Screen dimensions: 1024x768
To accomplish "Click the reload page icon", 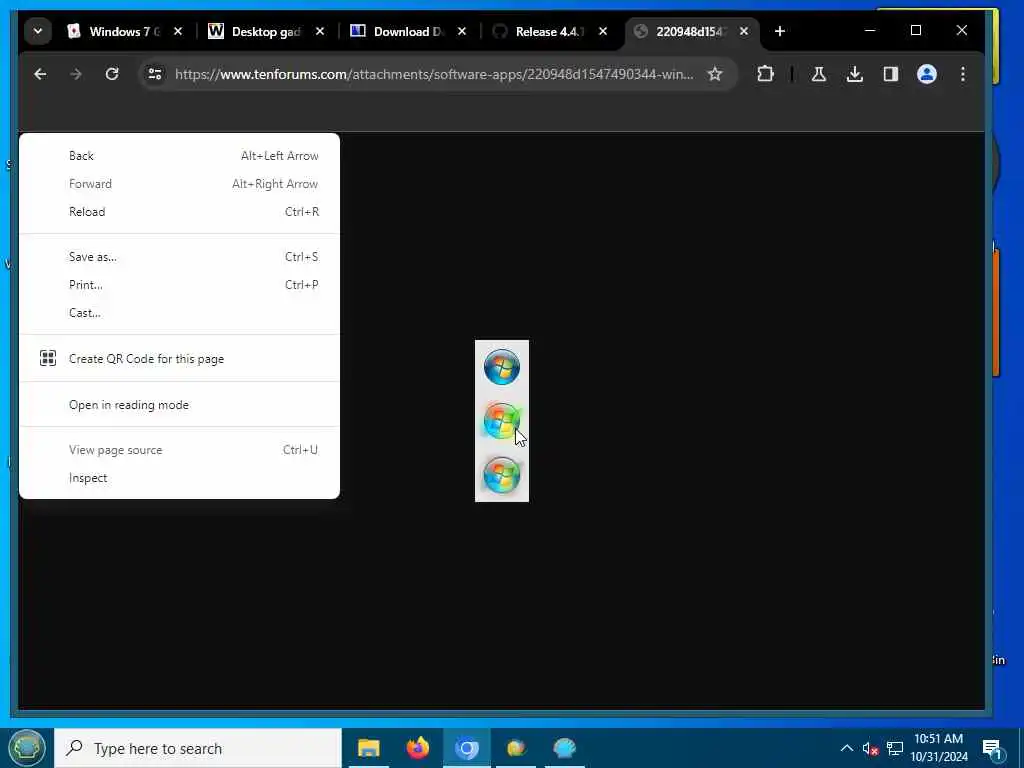I will pyautogui.click(x=112, y=74).
